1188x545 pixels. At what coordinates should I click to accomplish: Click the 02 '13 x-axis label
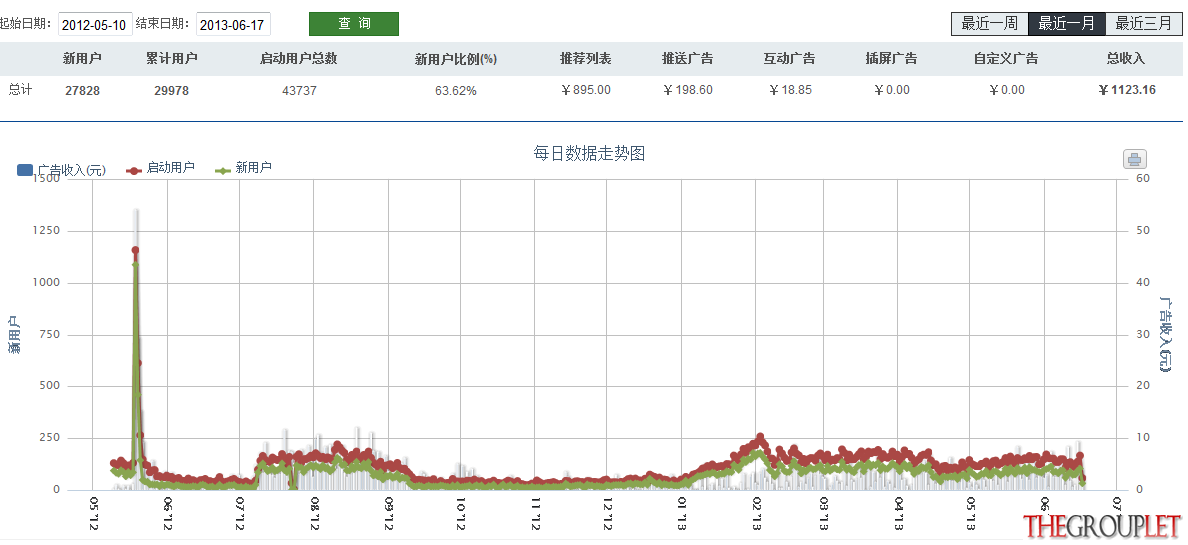tap(756, 514)
